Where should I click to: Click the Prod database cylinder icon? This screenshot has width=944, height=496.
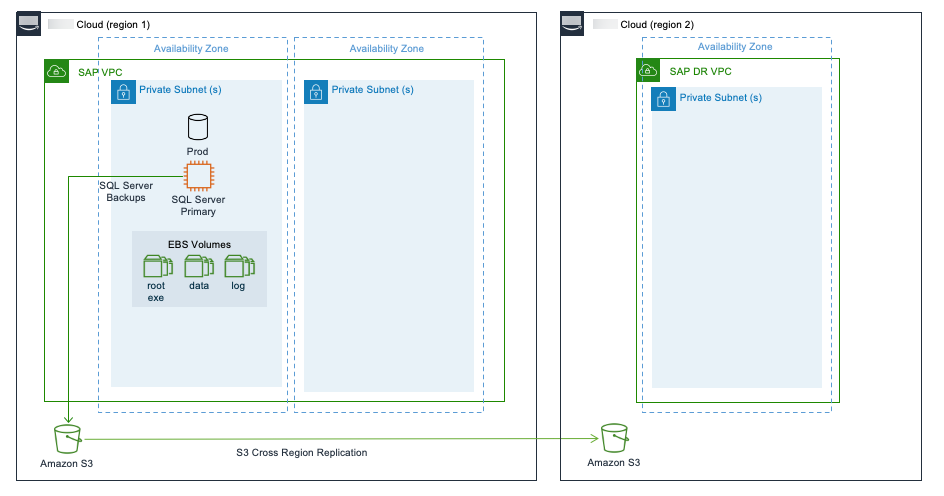(198, 126)
